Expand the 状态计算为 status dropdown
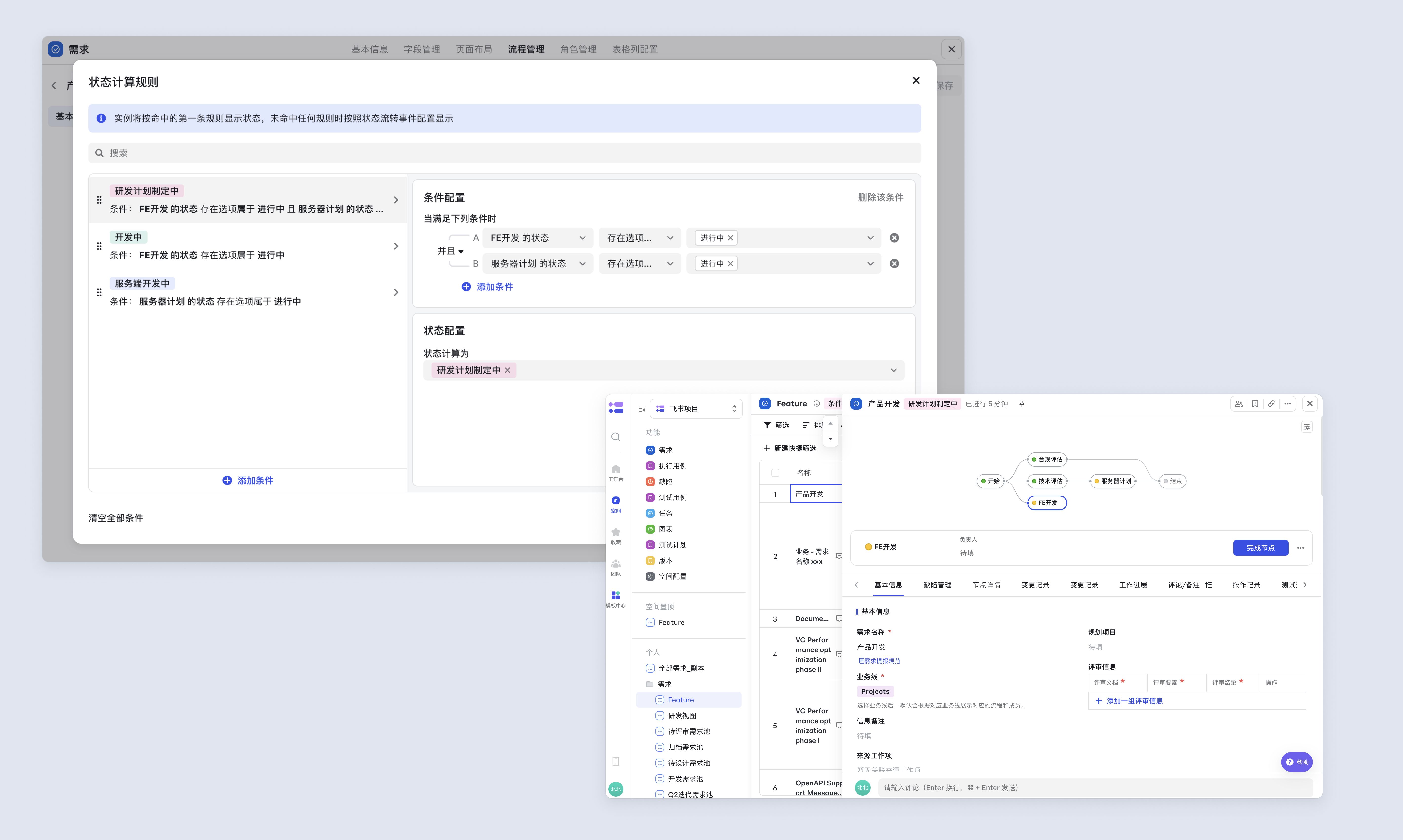 click(x=663, y=370)
